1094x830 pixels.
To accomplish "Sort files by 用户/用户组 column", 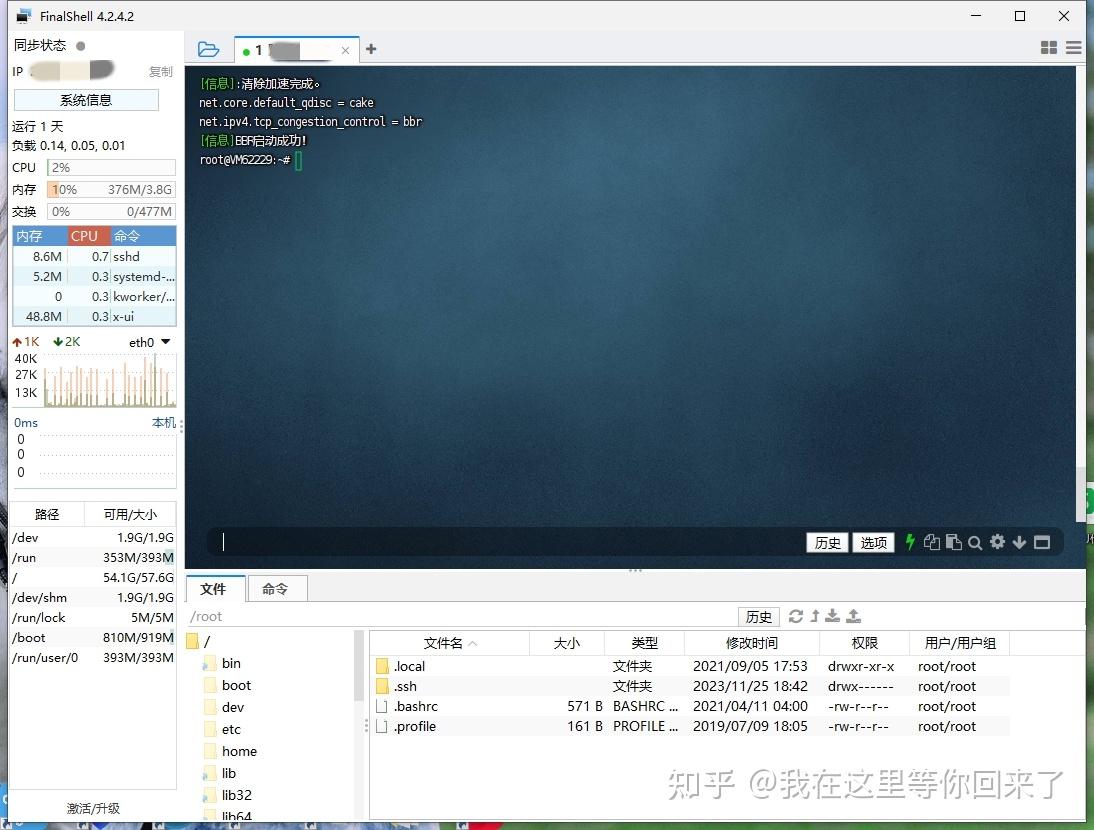I will (x=960, y=643).
